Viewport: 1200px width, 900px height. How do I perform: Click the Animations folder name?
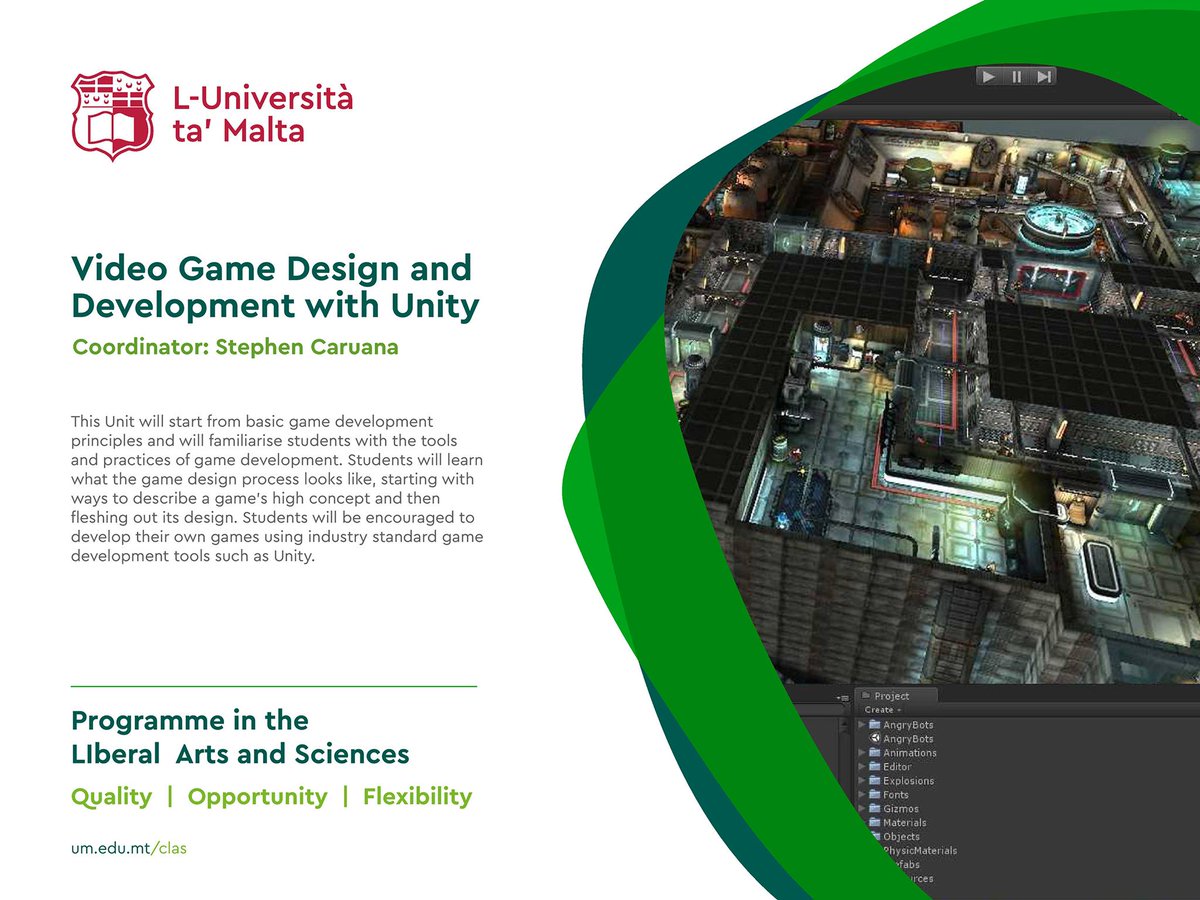pos(910,753)
